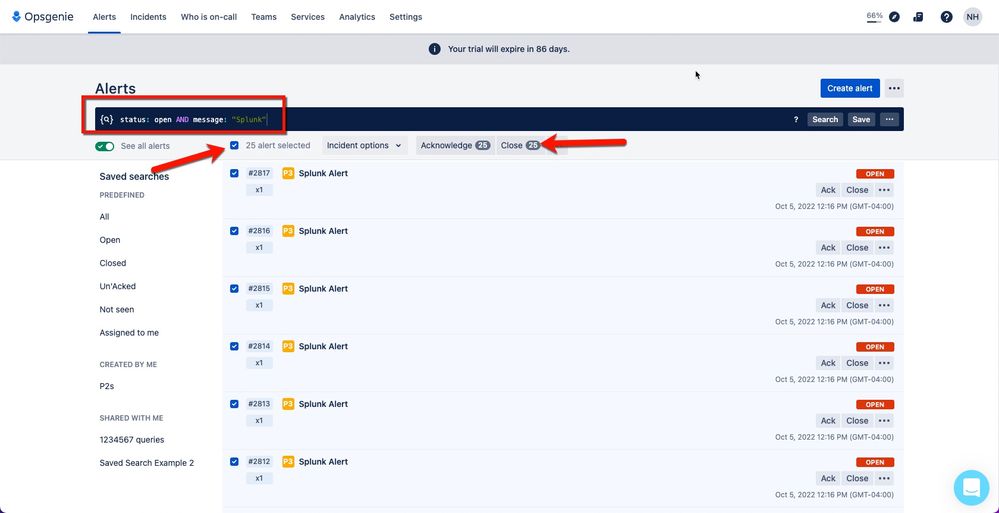The height and width of the screenshot is (513, 999).
Task: Switch to the Teams tab
Action: click(264, 17)
